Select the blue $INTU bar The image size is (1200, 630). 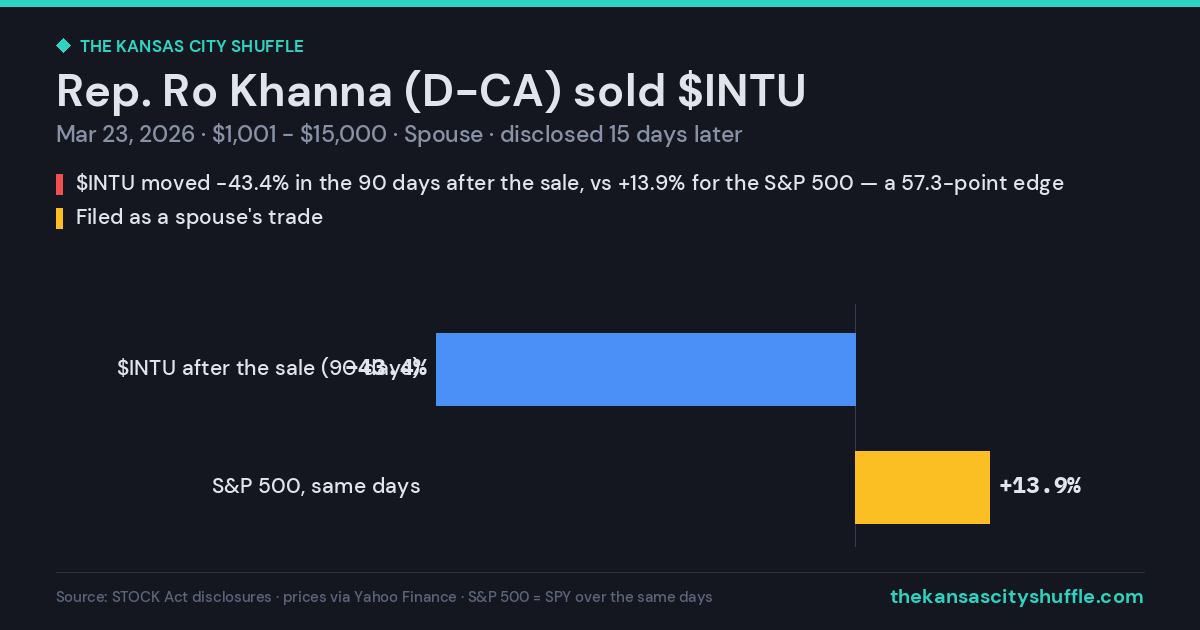[645, 369]
